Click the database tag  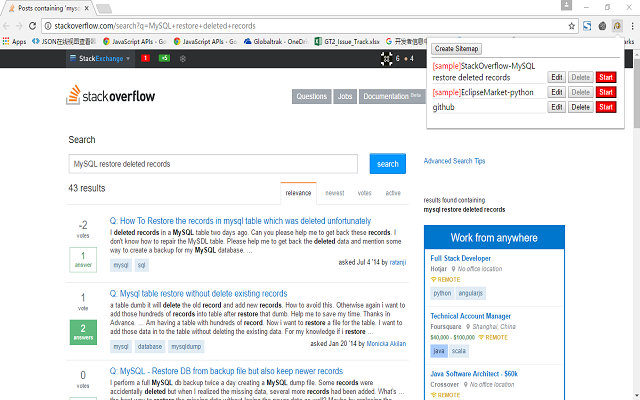pyautogui.click(x=150, y=347)
